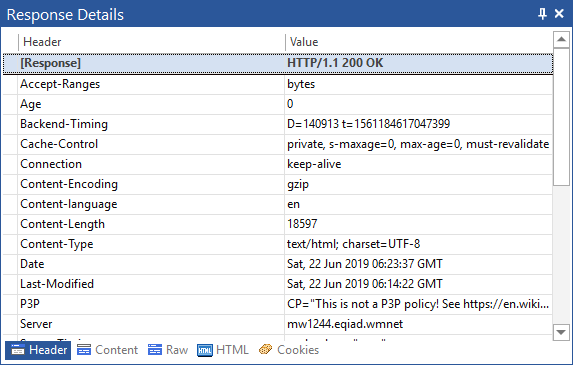Select the HTTP/1.1 200 OK value
573x365 pixels.
tap(335, 63)
